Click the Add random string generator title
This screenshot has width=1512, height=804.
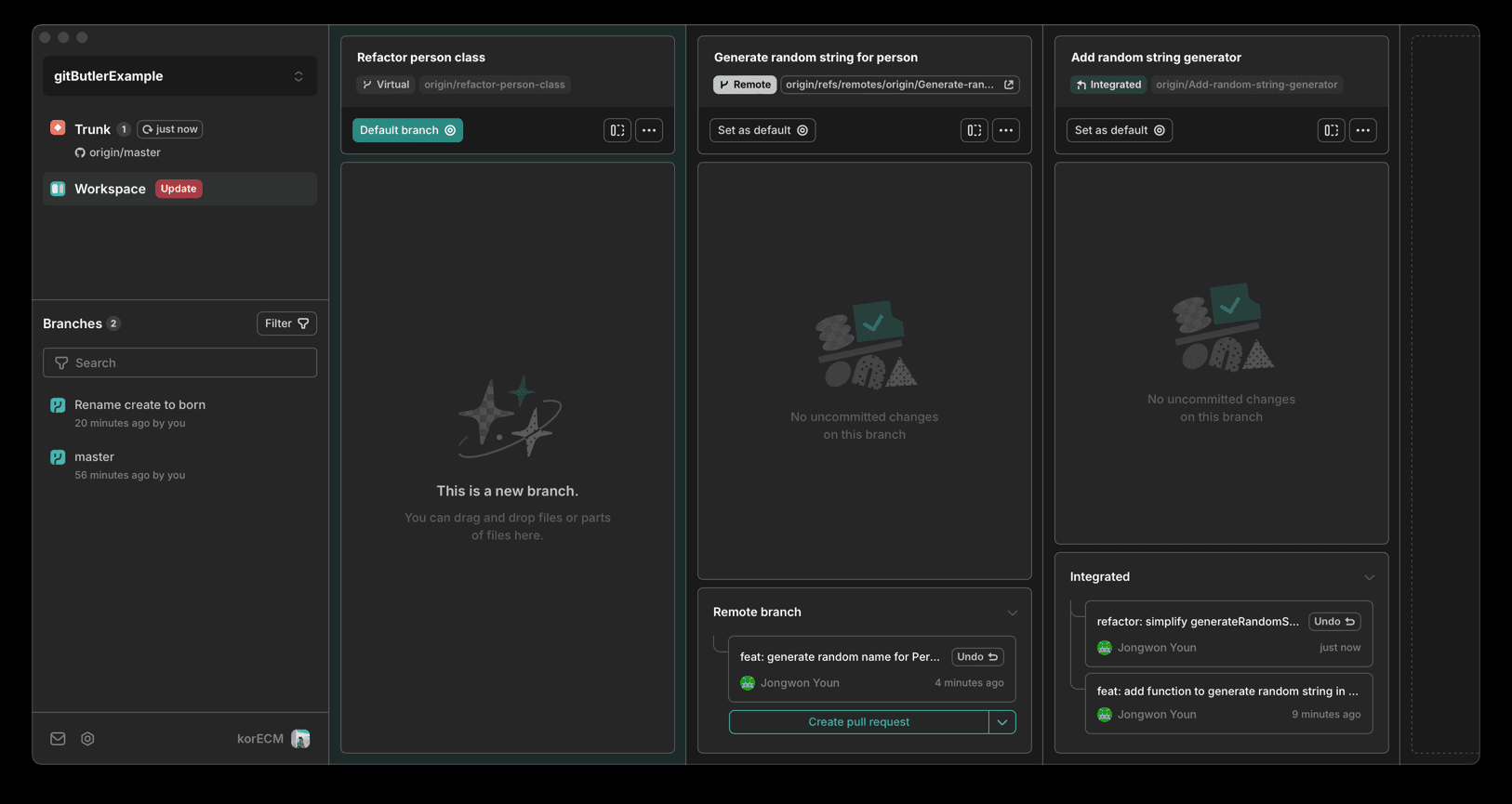pyautogui.click(x=1156, y=58)
